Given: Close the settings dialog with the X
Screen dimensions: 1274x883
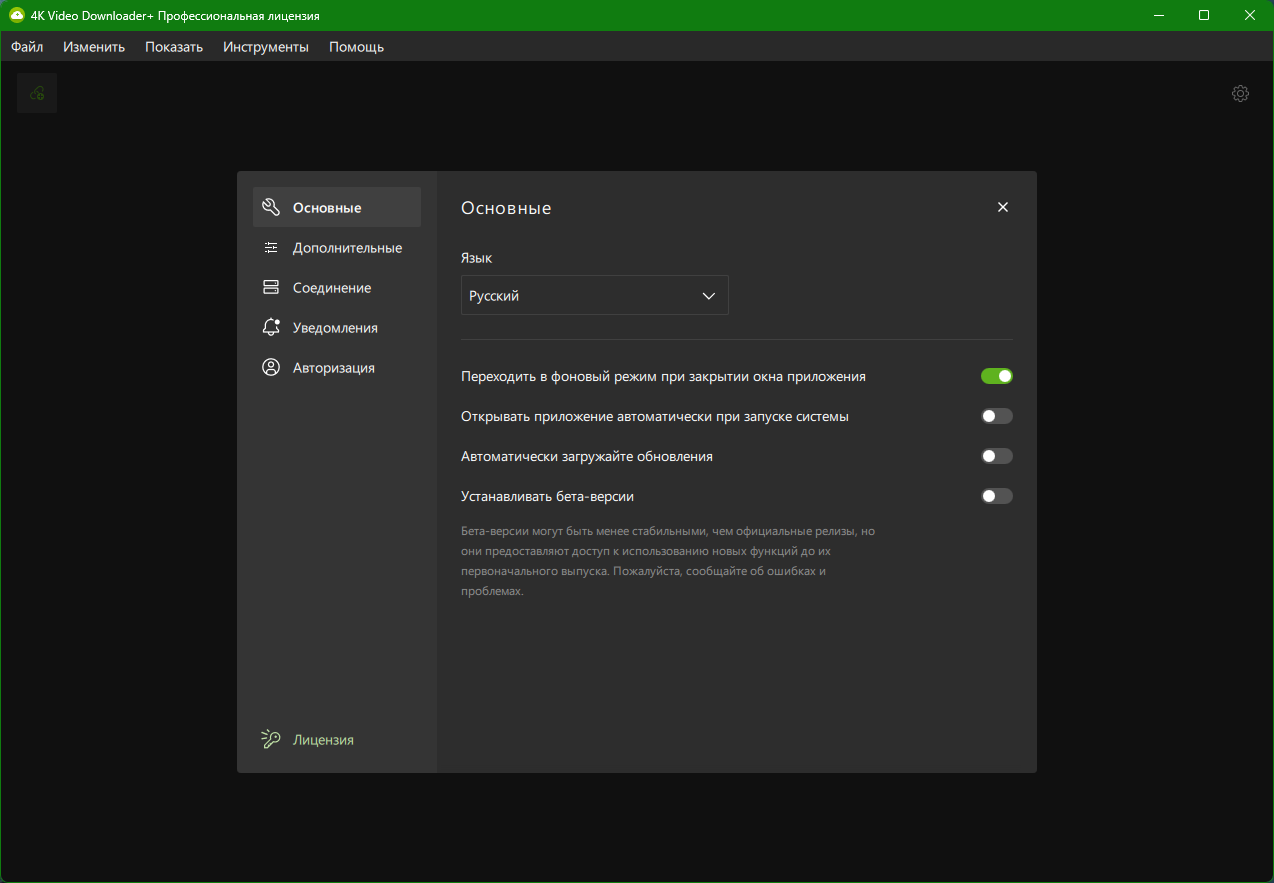Looking at the screenshot, I should 1003,207.
